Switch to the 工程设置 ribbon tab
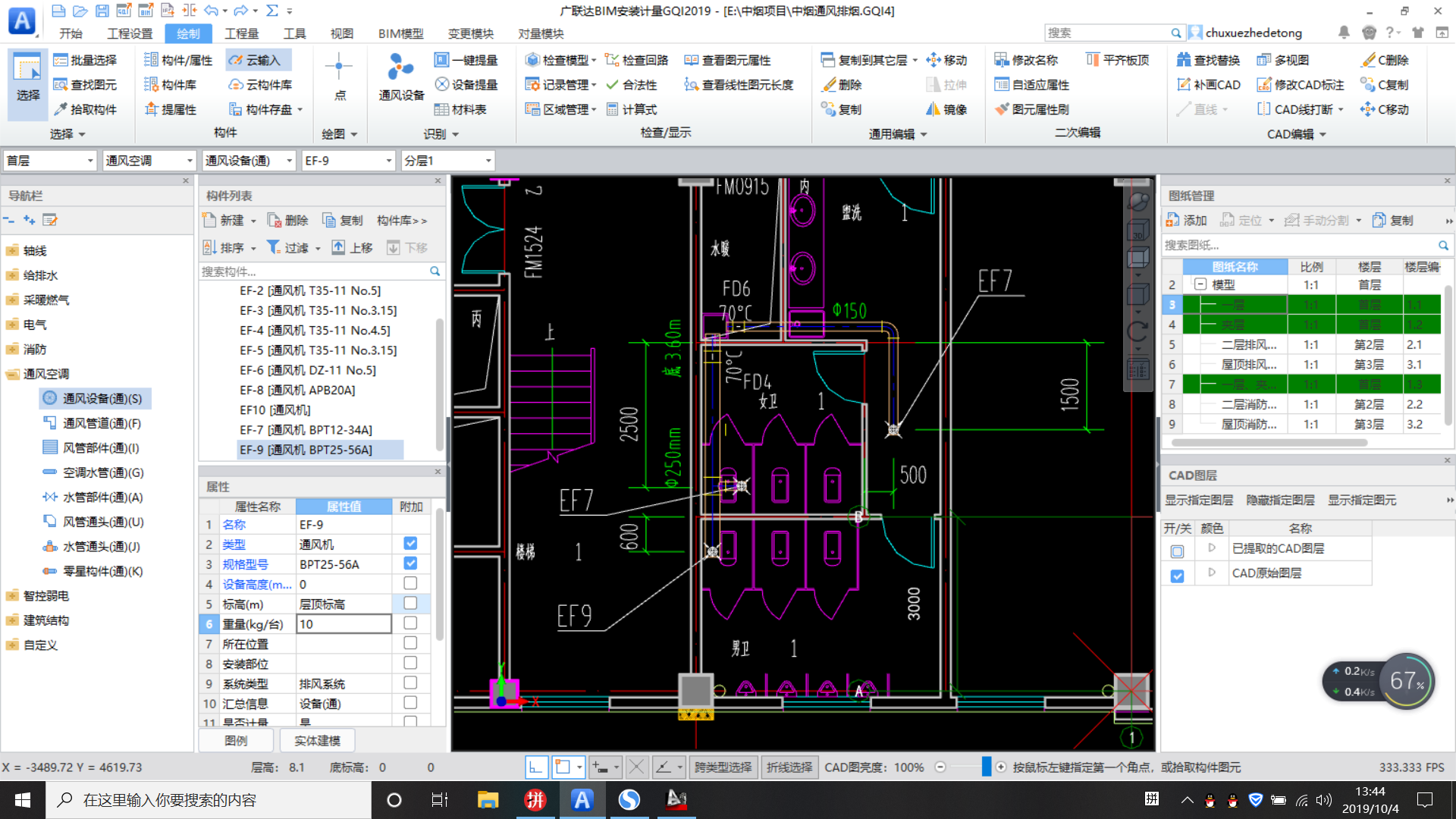The image size is (1456, 819). point(130,33)
